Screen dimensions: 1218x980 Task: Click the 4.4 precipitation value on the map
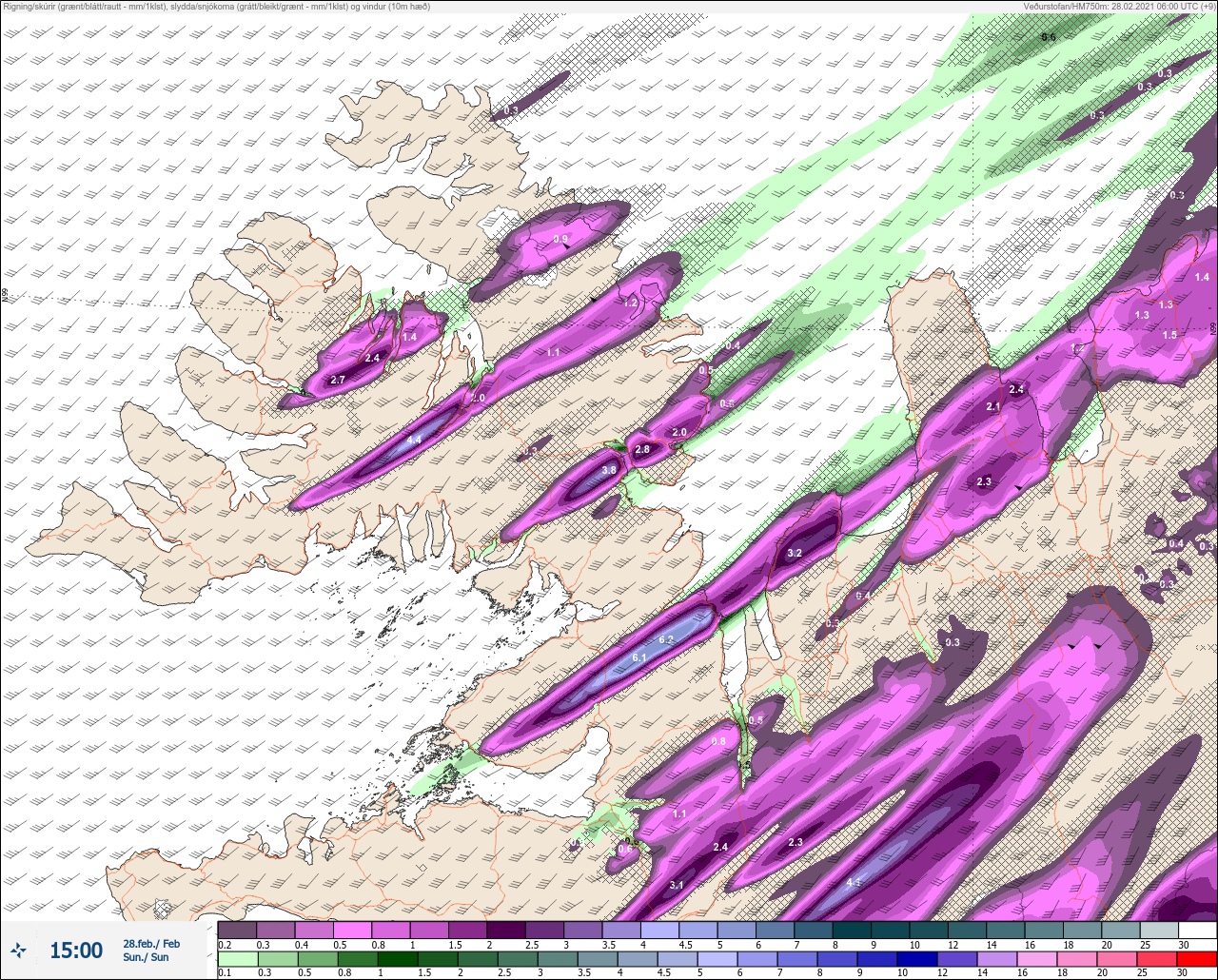(x=413, y=440)
